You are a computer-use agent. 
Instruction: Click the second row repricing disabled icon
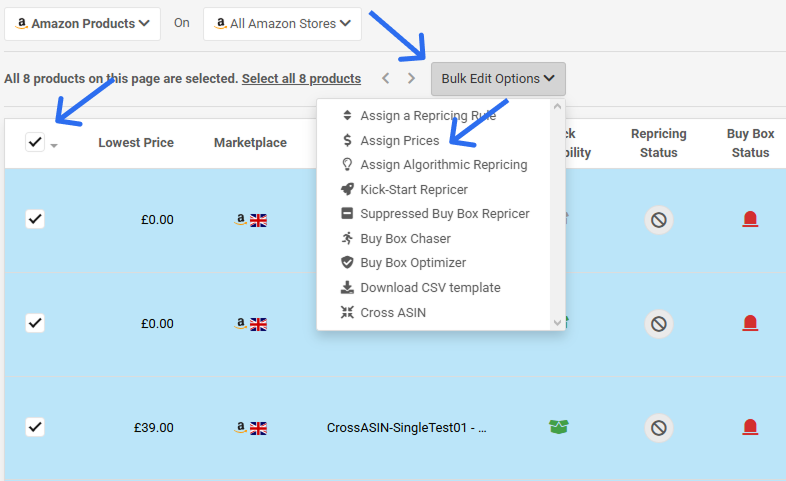[659, 324]
